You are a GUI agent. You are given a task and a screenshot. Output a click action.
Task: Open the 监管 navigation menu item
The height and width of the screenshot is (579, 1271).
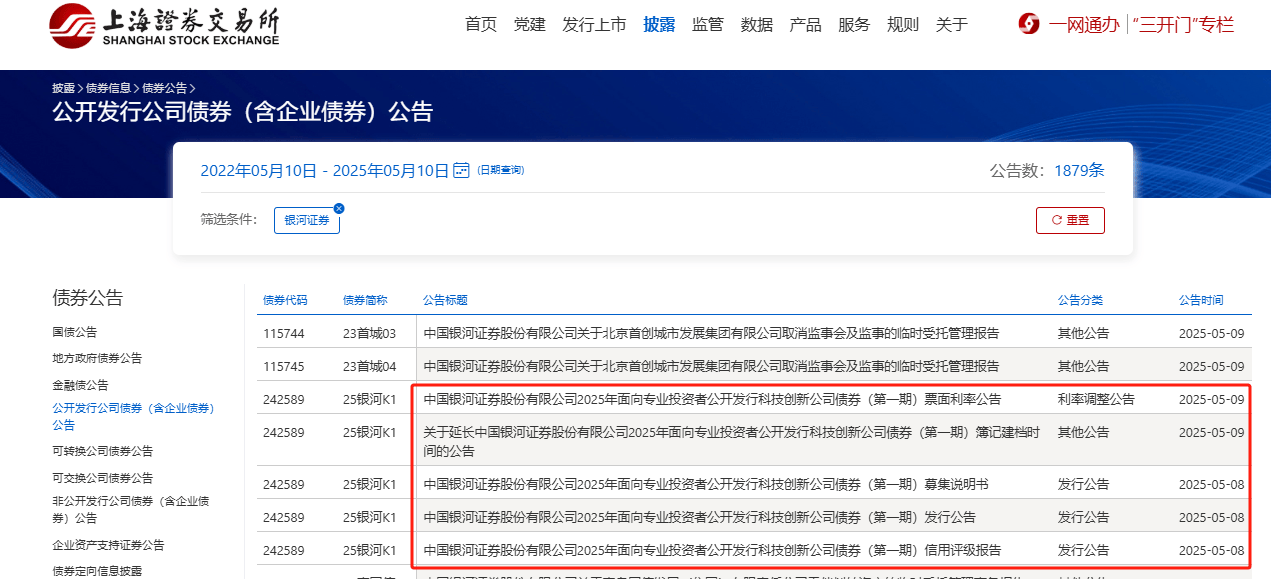(708, 24)
